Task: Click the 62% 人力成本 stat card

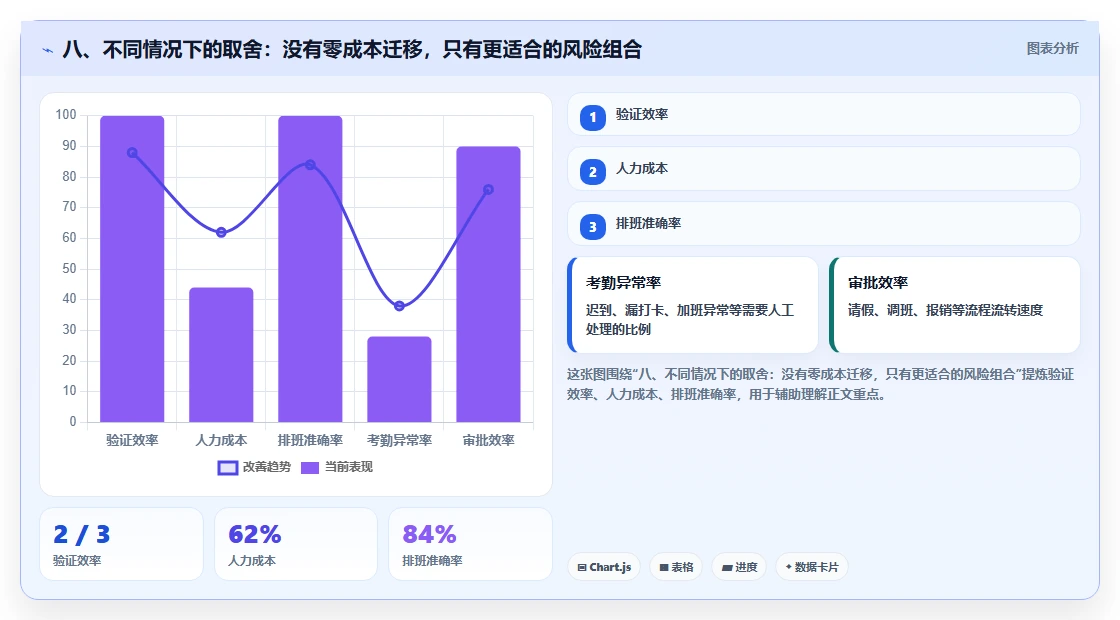Action: 296,544
